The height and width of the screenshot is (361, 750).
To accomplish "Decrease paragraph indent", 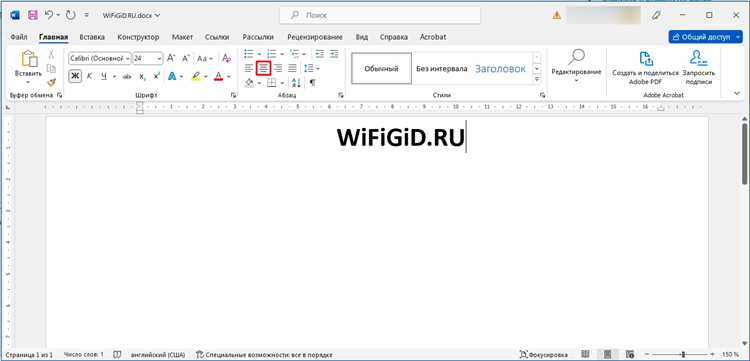I will pos(320,54).
